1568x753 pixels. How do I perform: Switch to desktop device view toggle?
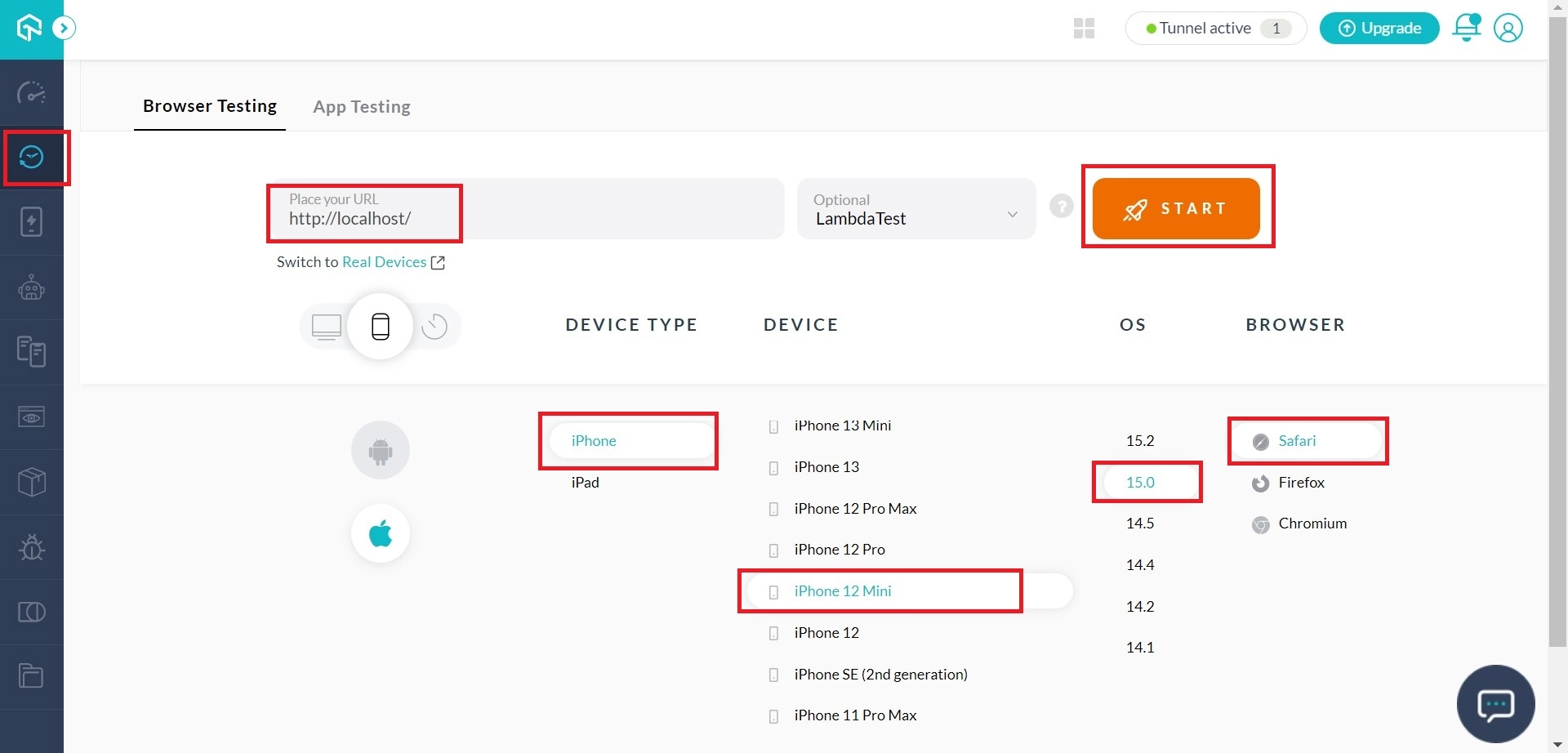click(x=327, y=327)
